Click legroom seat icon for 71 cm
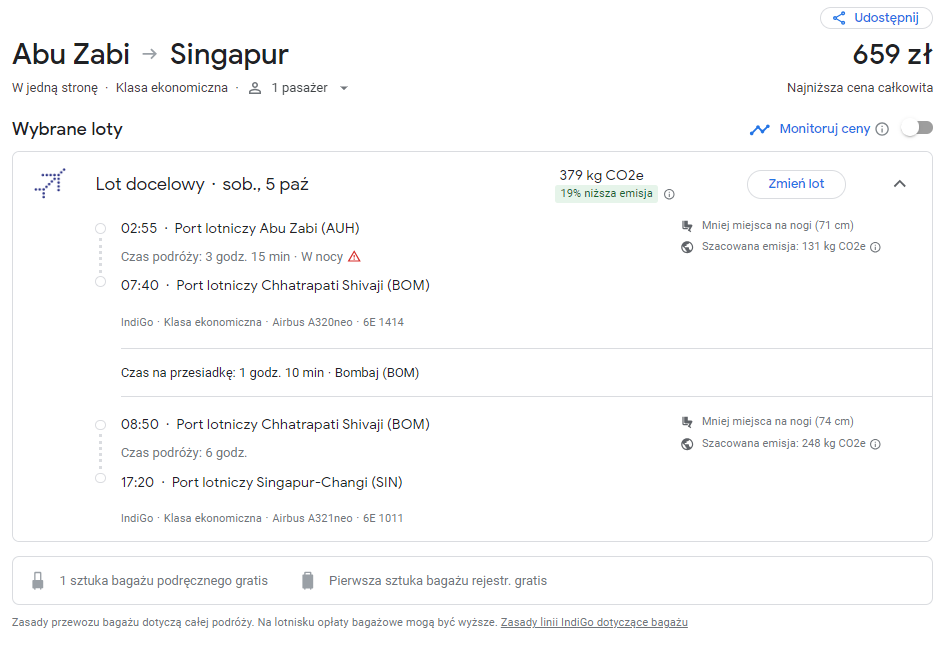 click(687, 226)
